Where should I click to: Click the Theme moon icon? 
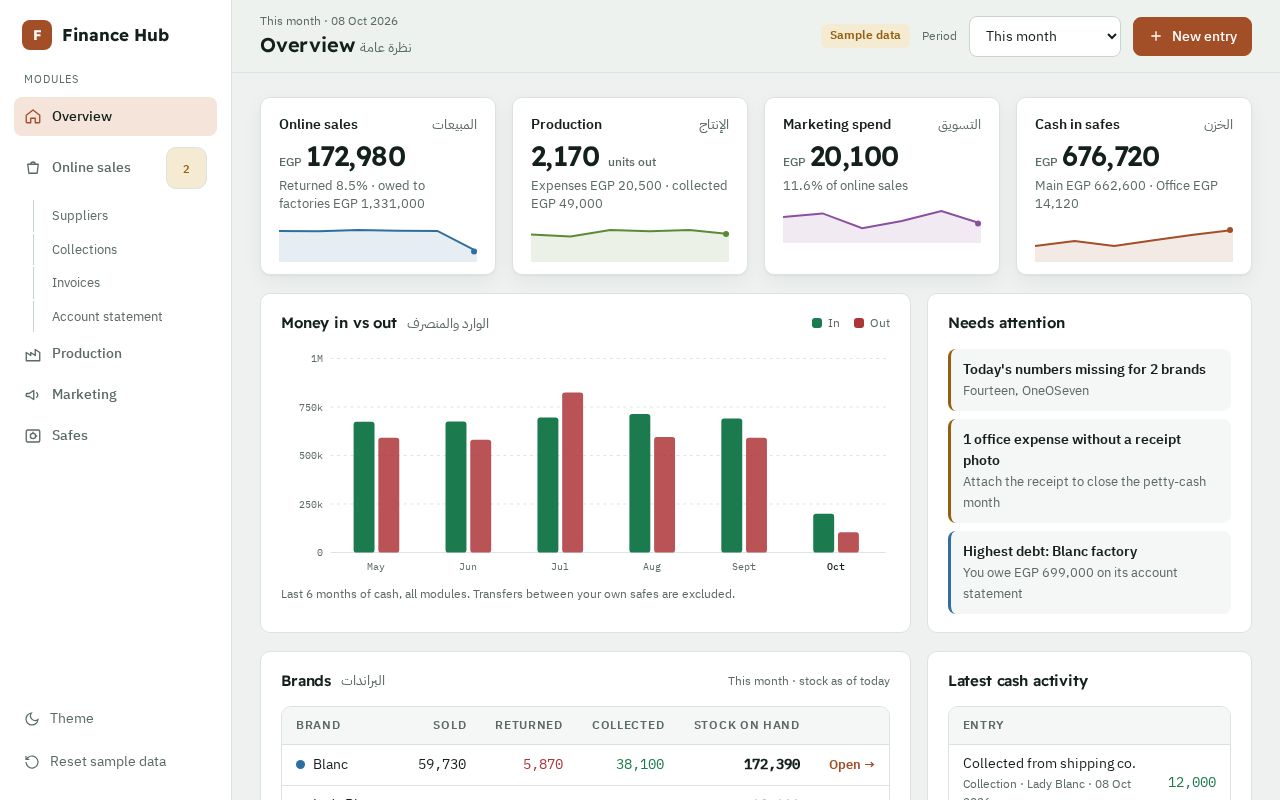click(x=32, y=719)
